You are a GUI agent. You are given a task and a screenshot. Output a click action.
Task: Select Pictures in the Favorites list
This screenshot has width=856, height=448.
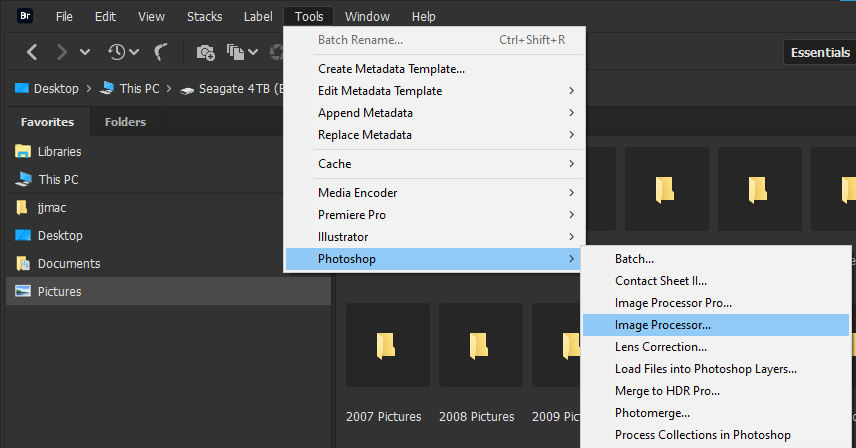(x=59, y=292)
